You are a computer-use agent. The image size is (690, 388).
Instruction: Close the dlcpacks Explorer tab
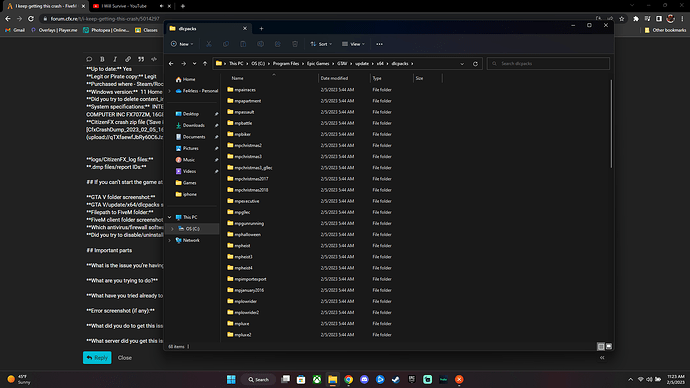(x=245, y=29)
